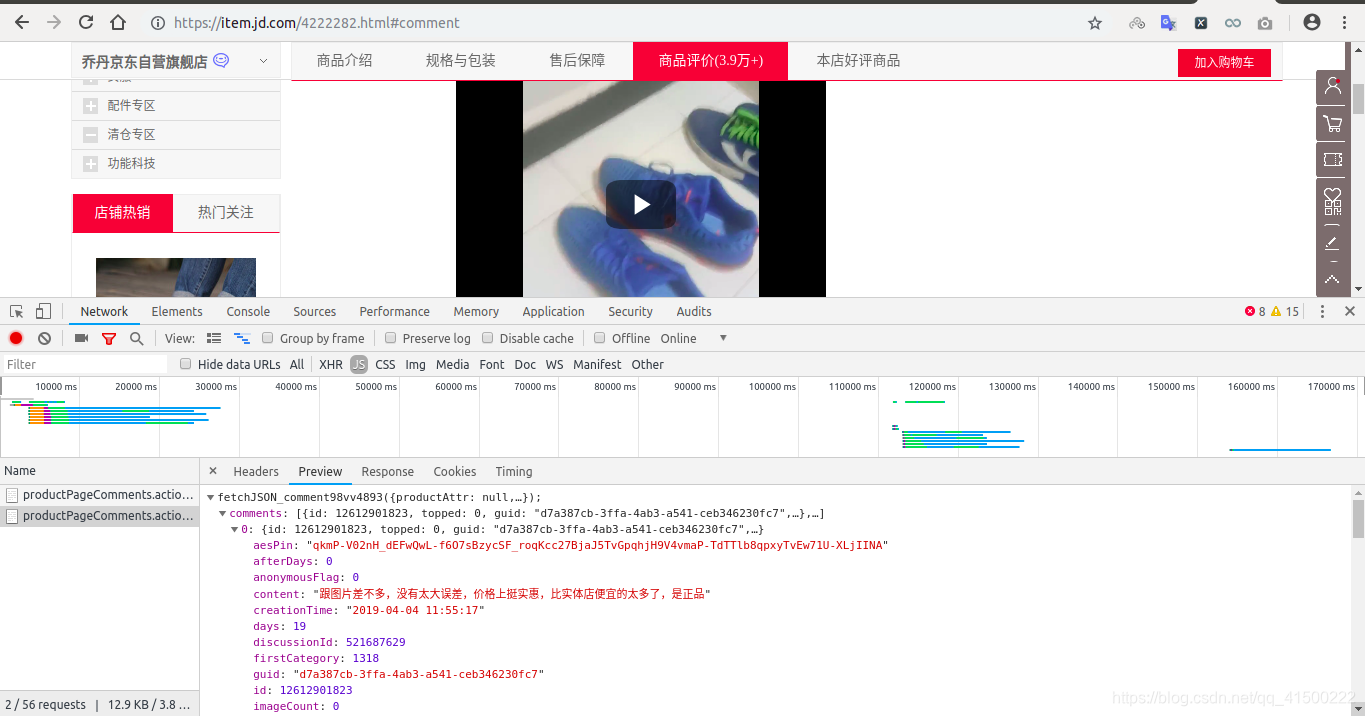Close the DevTools panel
1365x716 pixels.
tap(1349, 311)
